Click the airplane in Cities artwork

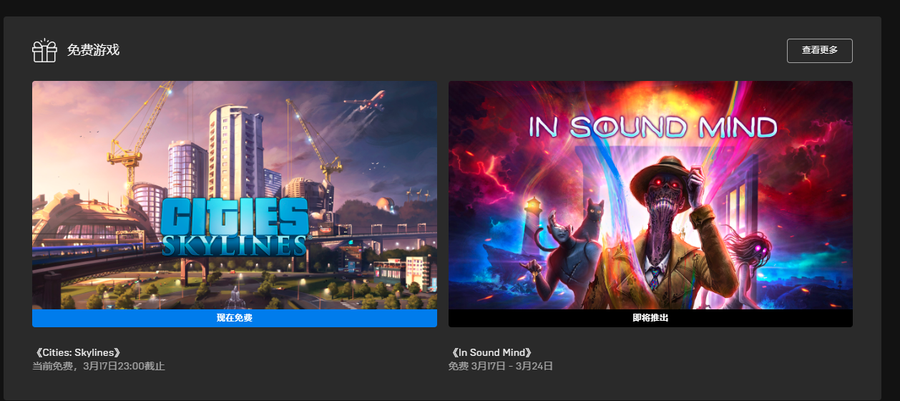tap(366, 100)
